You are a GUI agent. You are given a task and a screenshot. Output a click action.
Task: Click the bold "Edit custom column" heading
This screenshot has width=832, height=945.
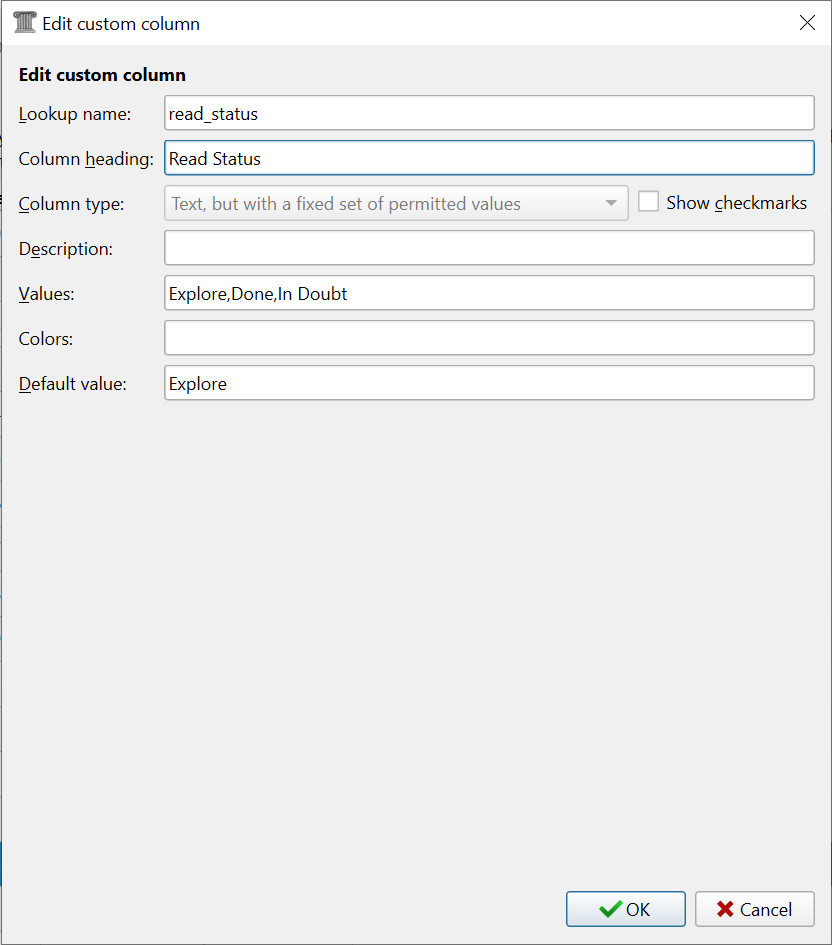point(102,75)
